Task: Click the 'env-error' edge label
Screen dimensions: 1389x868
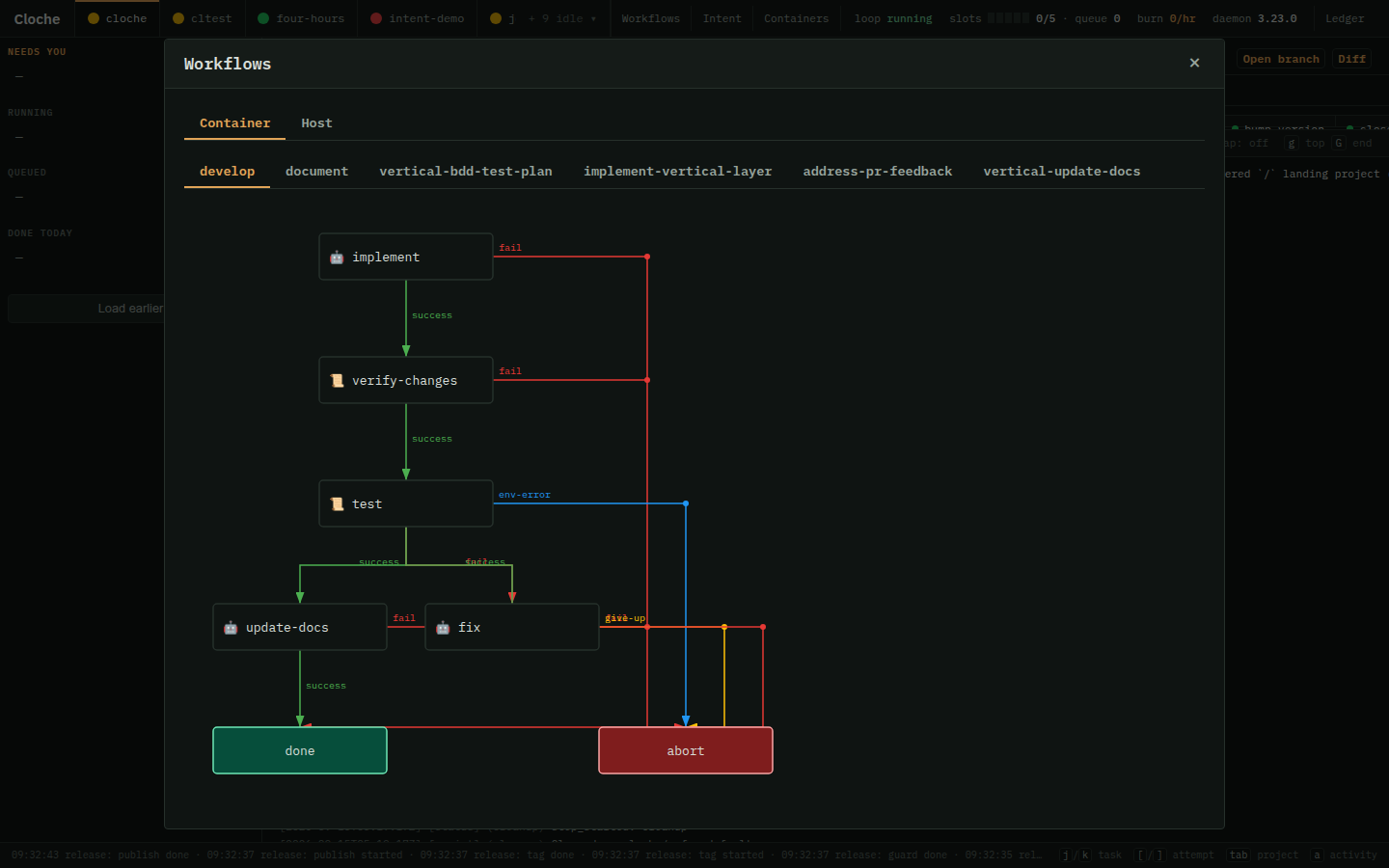Action: coord(525,495)
